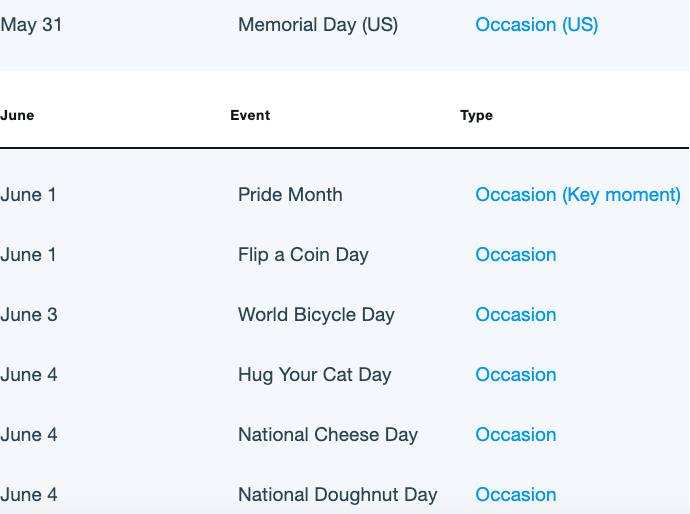Open the Occasion link for National Doughnut Day

[516, 495]
